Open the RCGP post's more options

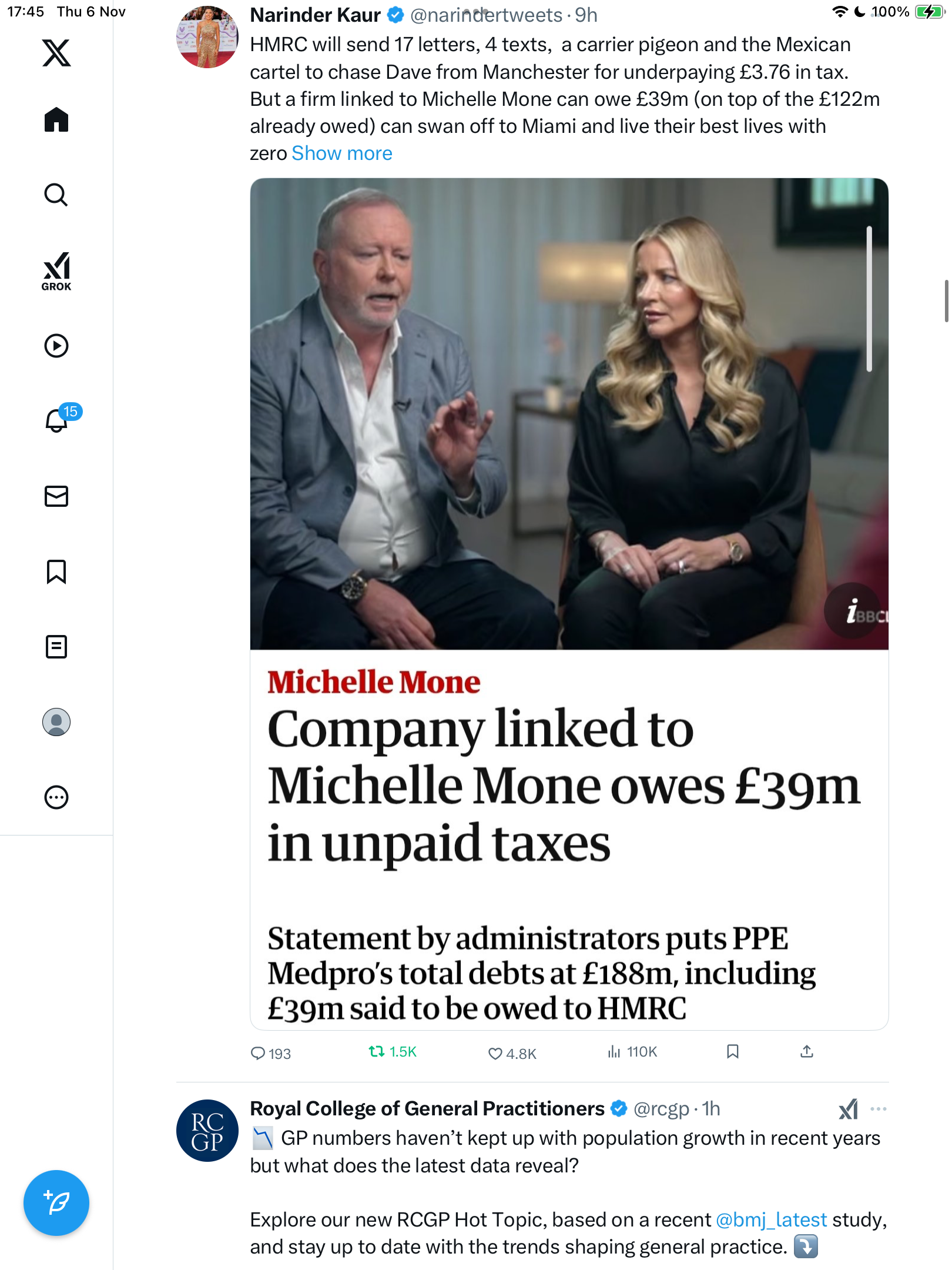pos(879,1109)
